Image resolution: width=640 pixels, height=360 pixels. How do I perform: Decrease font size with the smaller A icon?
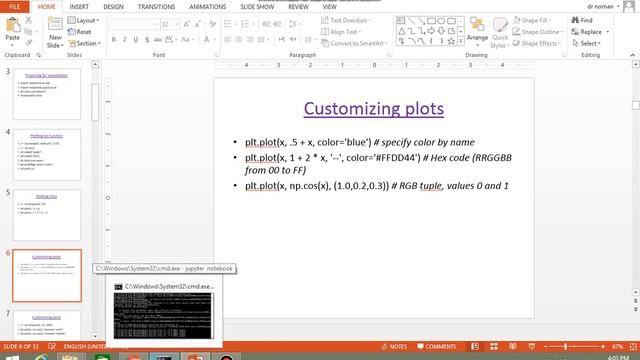(198, 24)
